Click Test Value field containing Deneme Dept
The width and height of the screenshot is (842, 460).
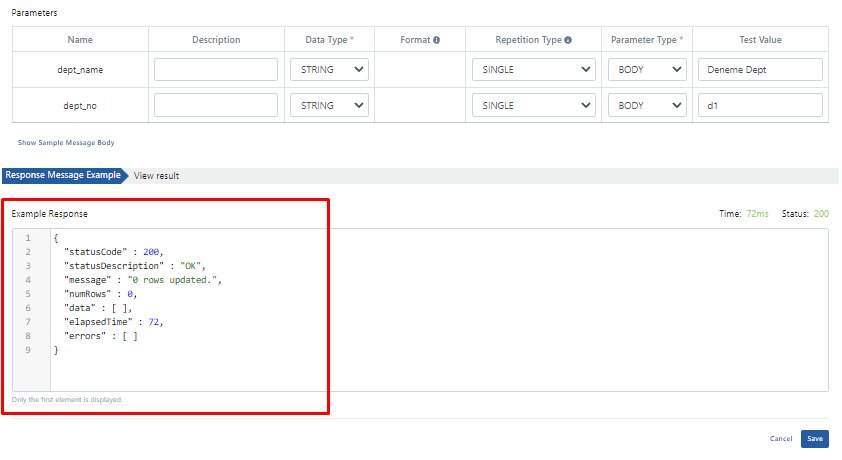pos(760,70)
